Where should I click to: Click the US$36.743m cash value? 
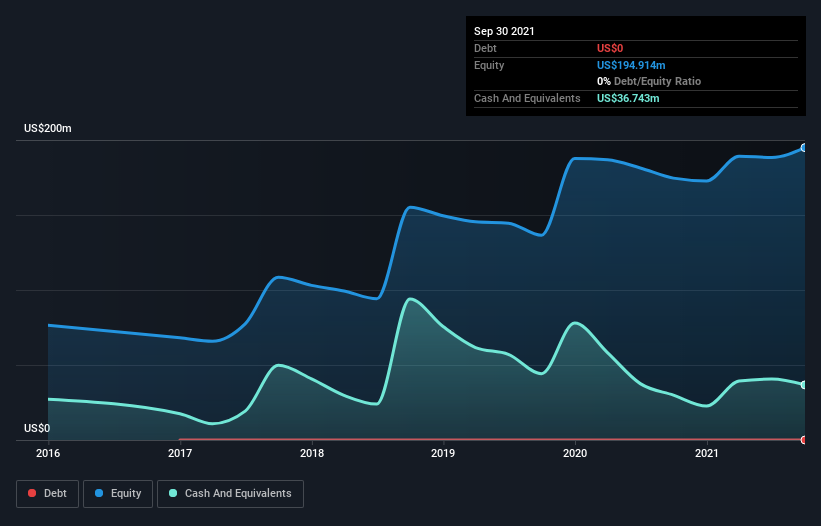tap(628, 98)
